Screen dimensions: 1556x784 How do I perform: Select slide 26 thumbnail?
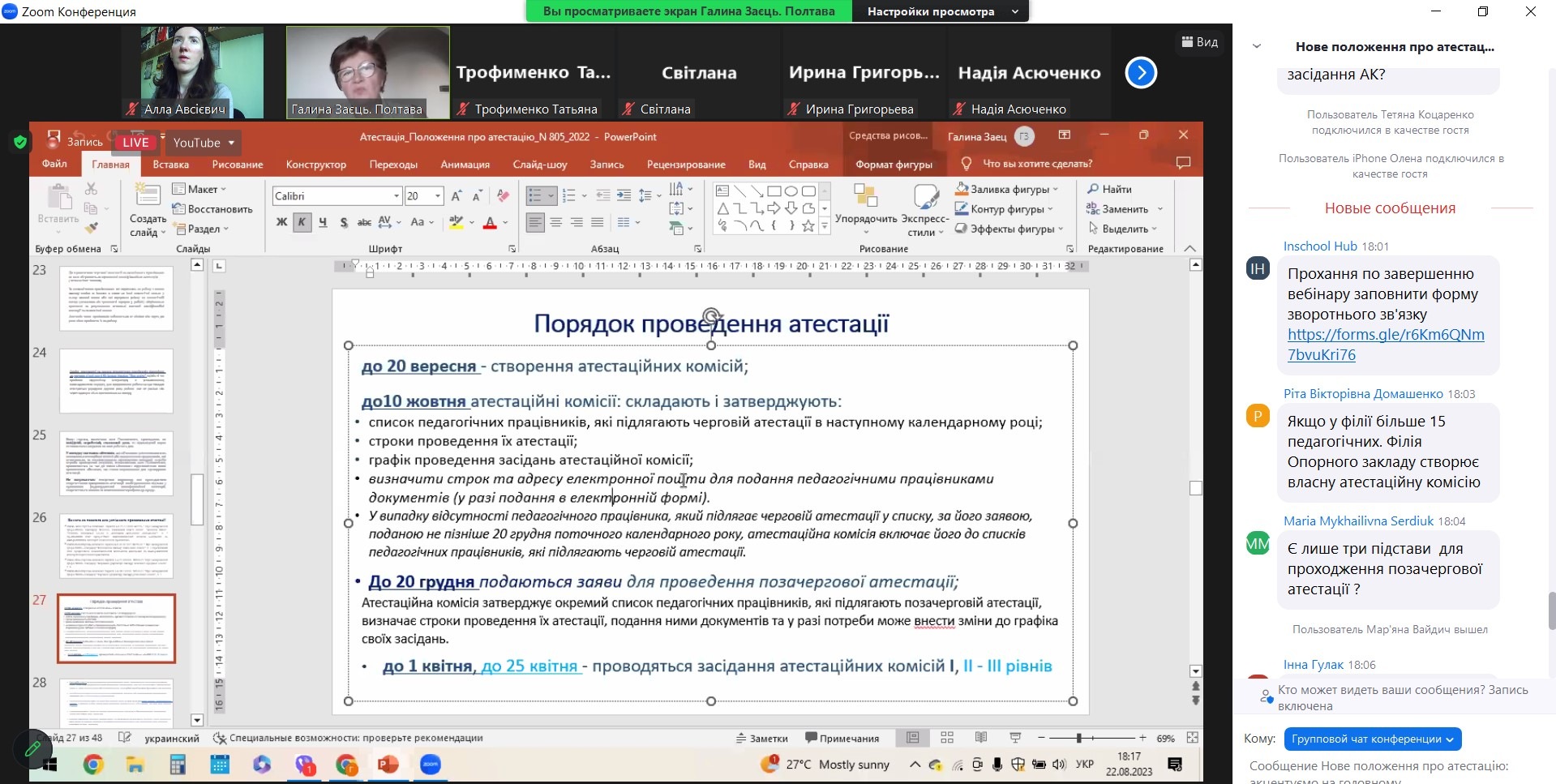coord(116,545)
